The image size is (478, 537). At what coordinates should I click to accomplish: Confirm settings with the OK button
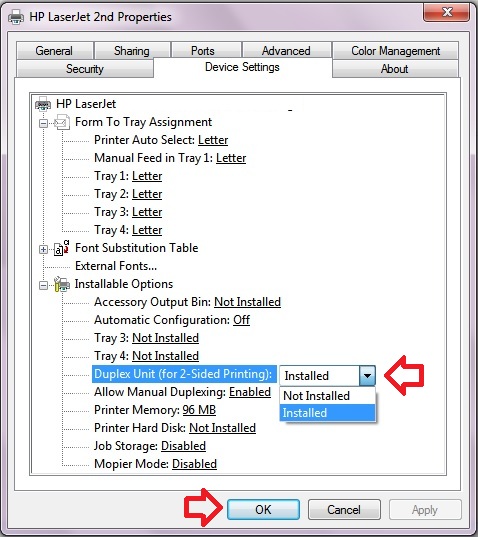263,510
